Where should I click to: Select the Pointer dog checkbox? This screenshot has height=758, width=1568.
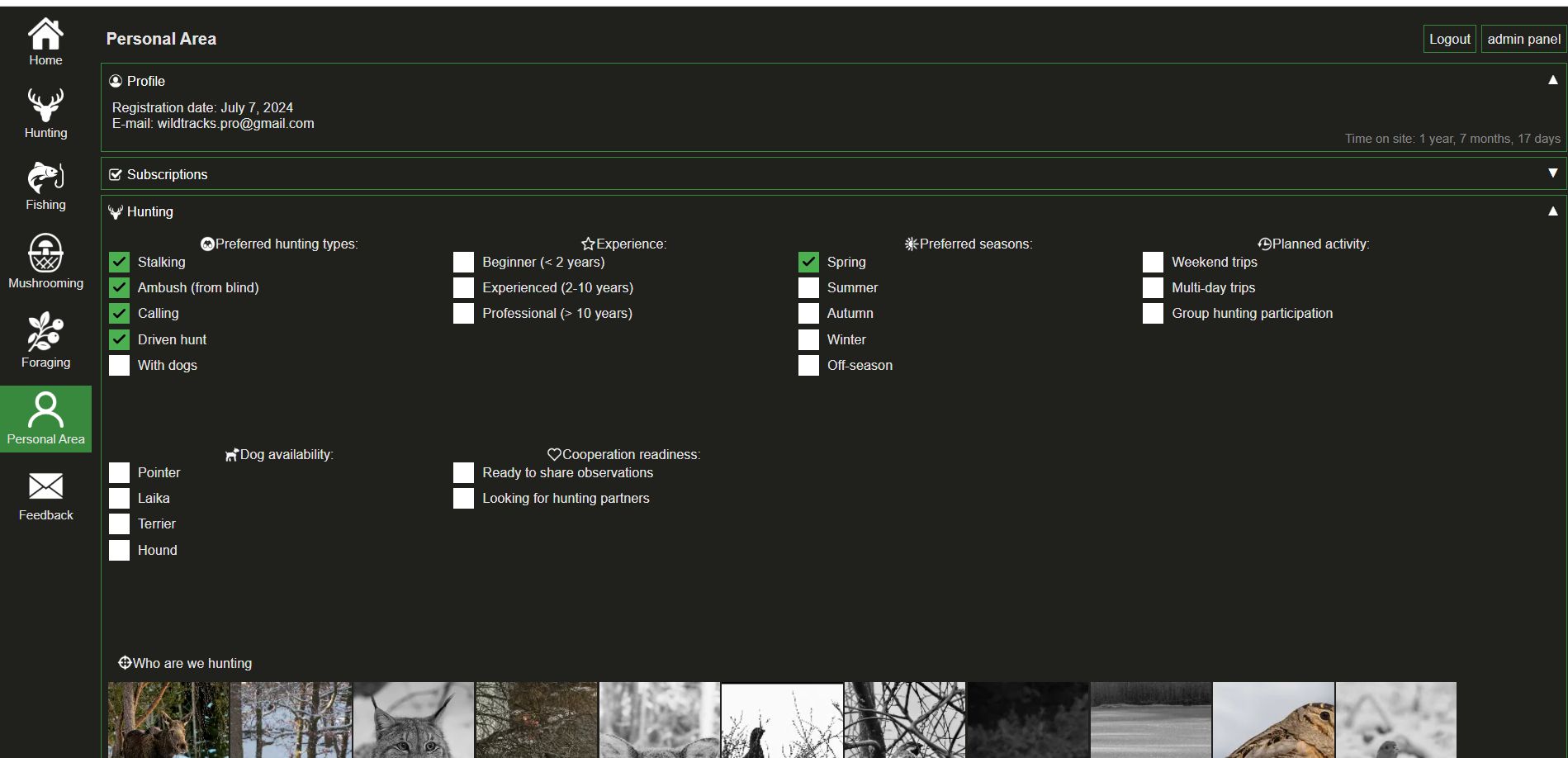click(x=119, y=472)
